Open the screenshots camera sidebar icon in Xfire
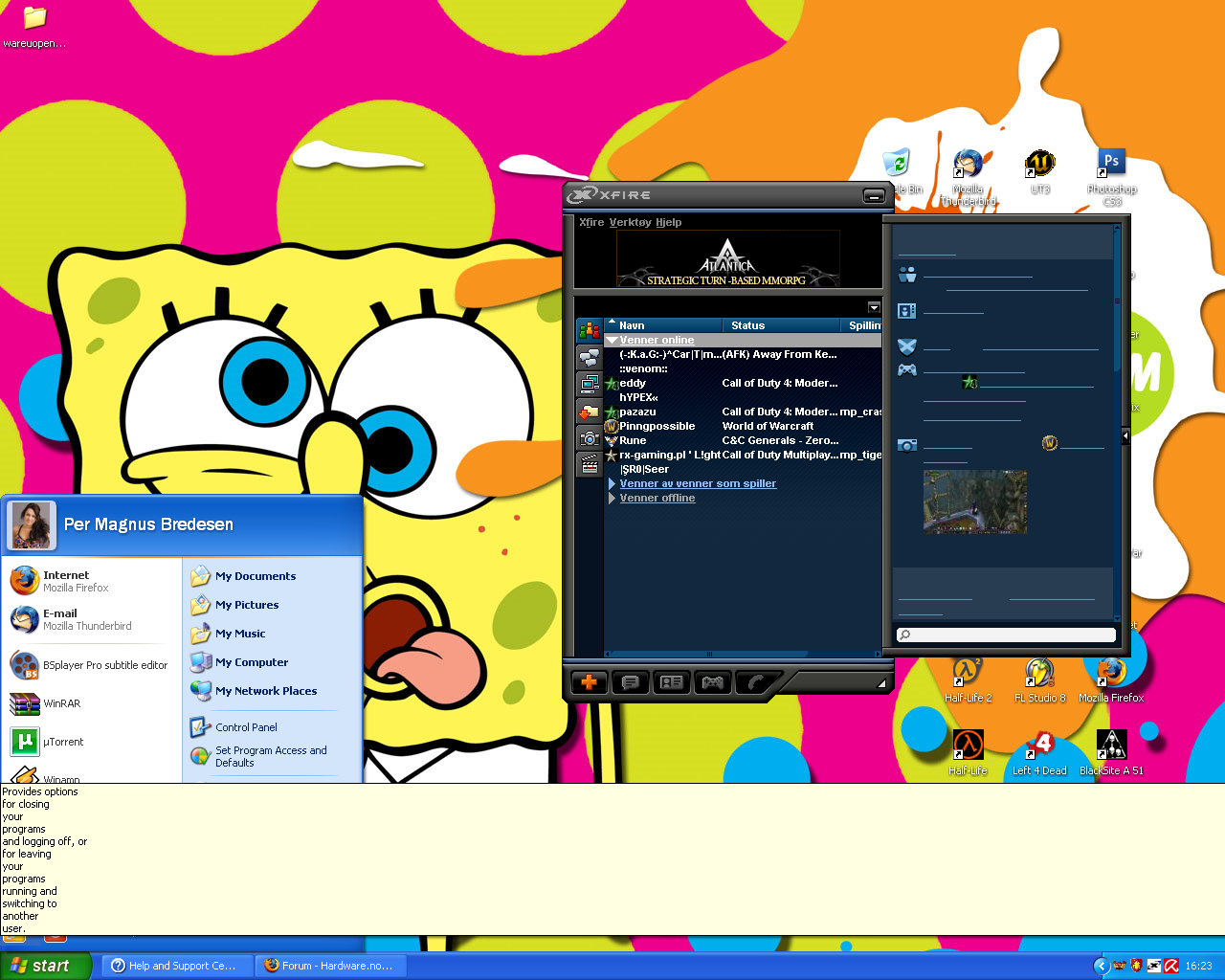Screen dimensions: 1225x980 click(590, 438)
